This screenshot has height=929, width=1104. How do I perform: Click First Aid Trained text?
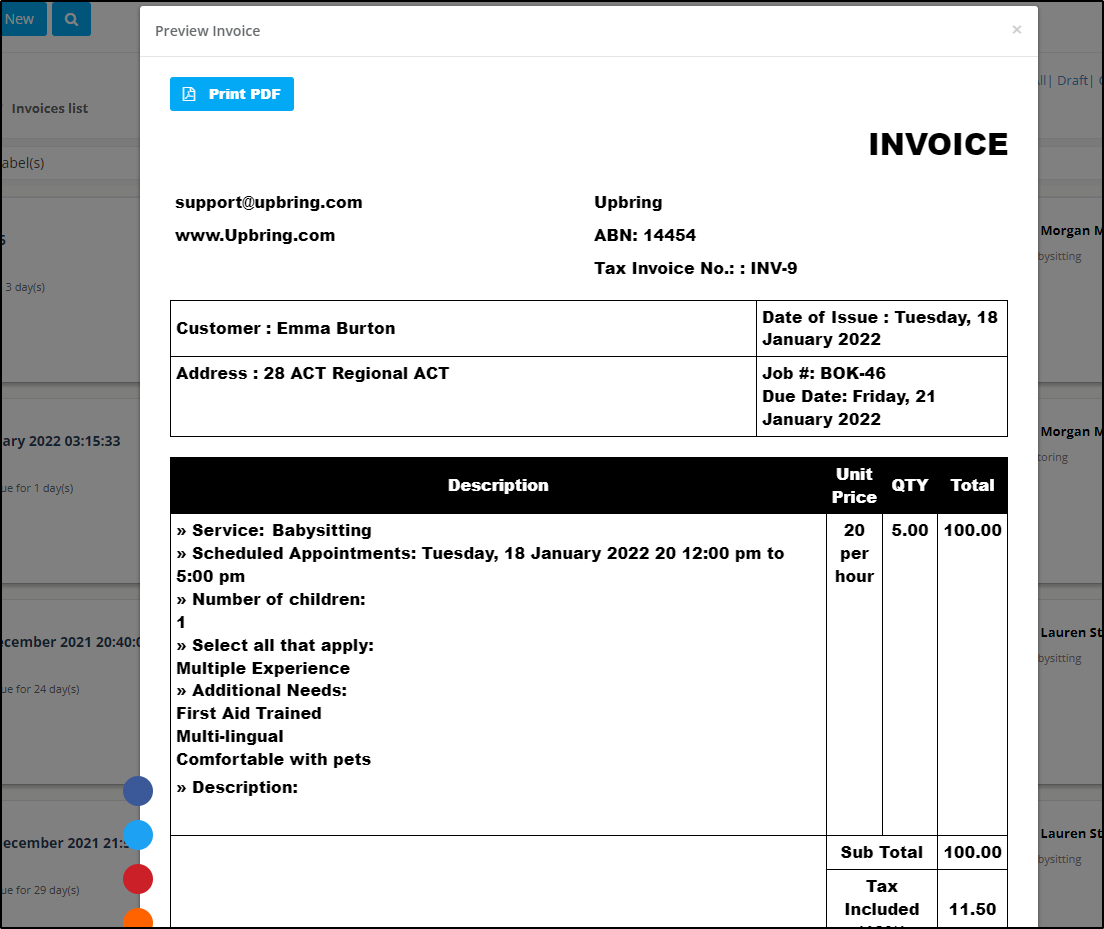click(x=249, y=713)
